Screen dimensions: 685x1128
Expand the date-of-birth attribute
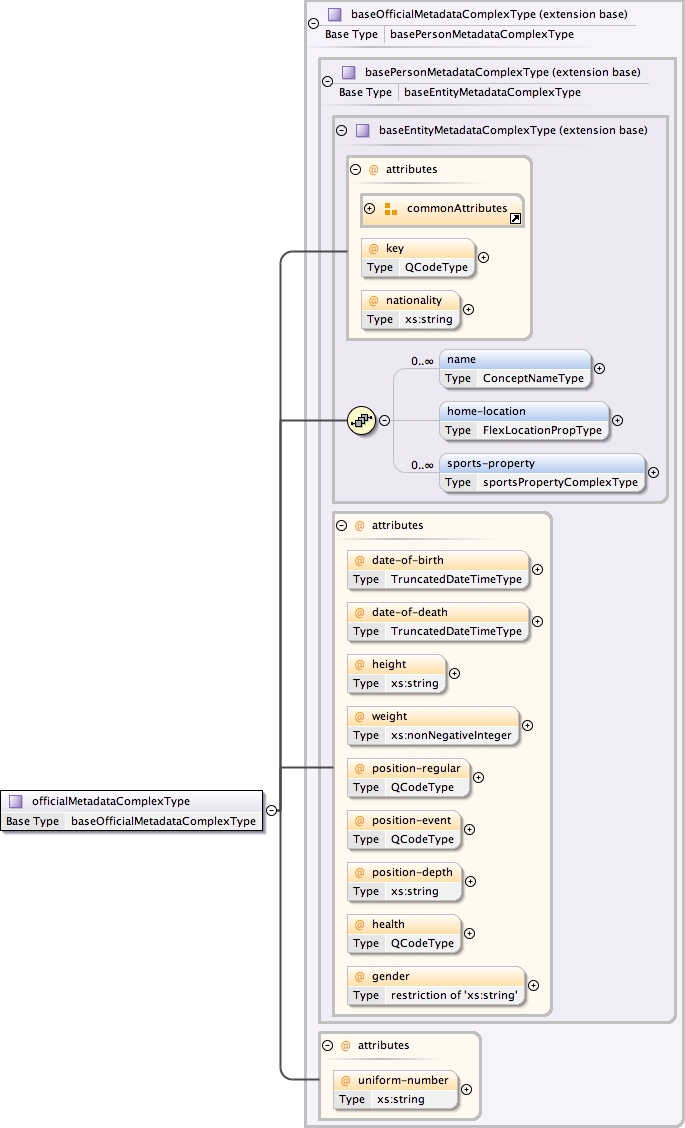(x=537, y=569)
